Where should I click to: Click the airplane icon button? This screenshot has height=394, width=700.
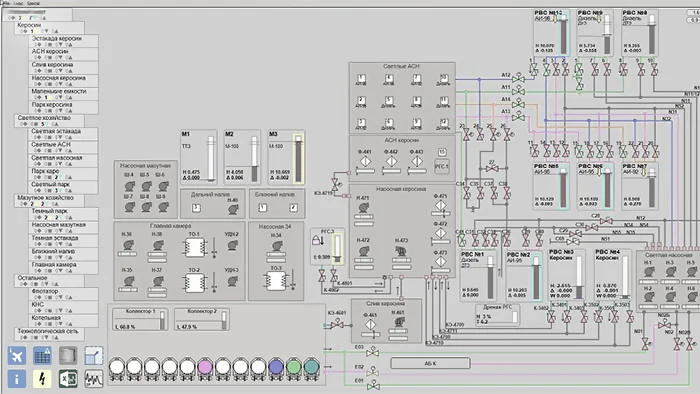(x=17, y=356)
